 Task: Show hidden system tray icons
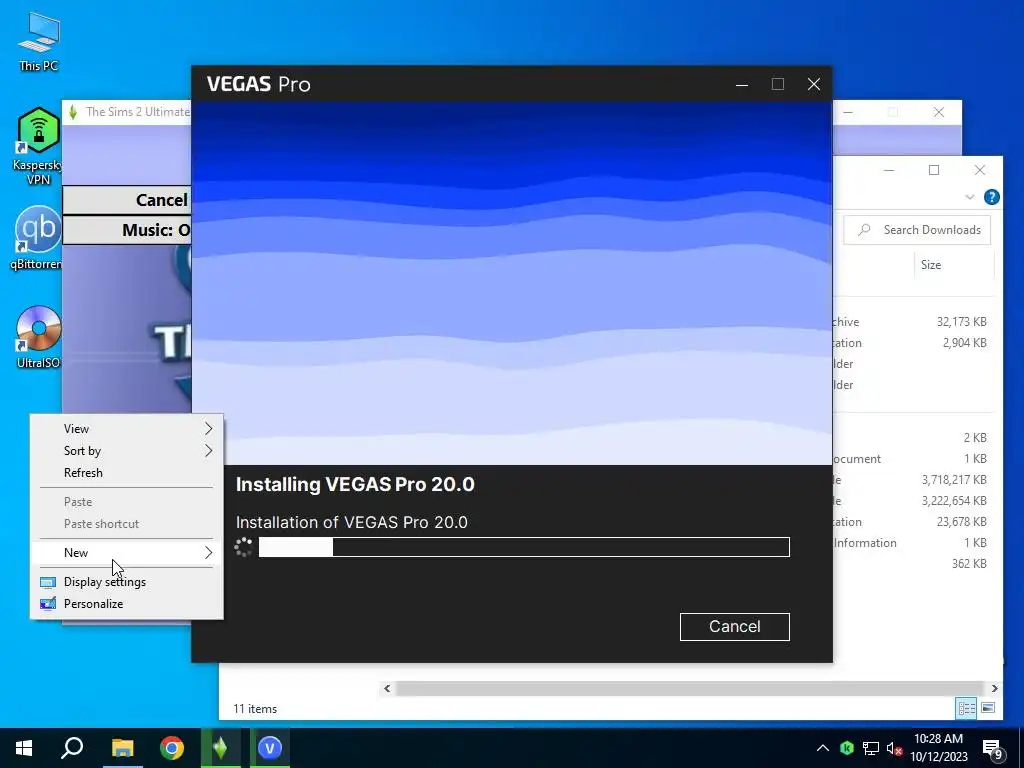823,748
